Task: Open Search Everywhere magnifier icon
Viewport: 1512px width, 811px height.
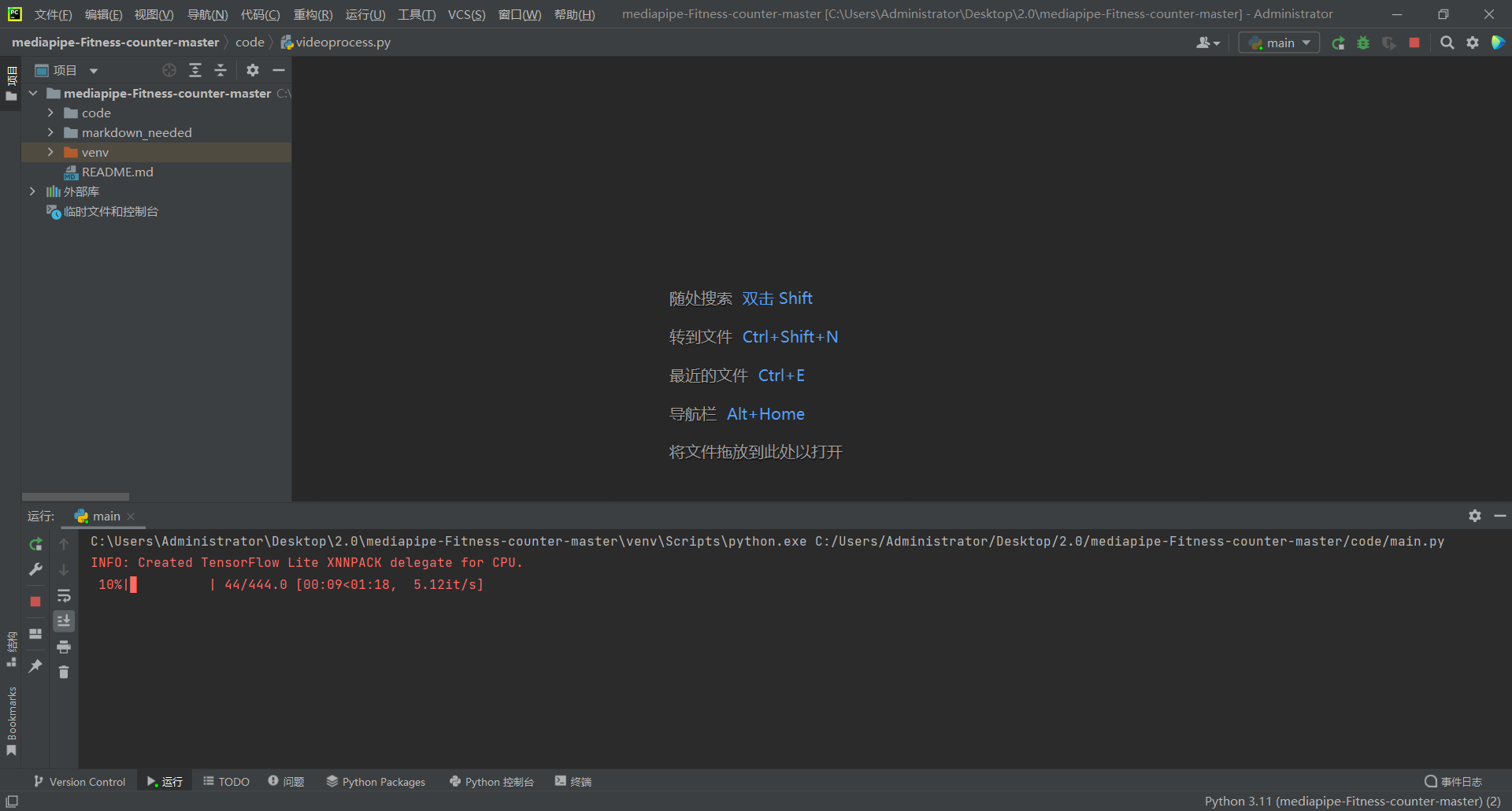Action: (1447, 43)
